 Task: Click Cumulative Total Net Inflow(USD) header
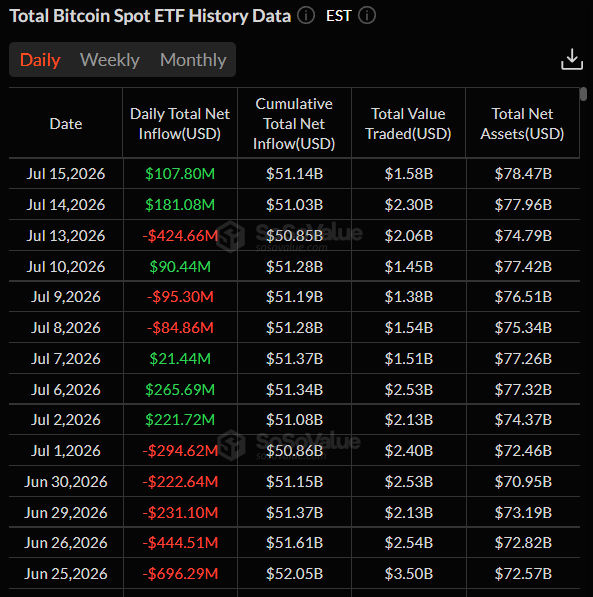coord(294,124)
